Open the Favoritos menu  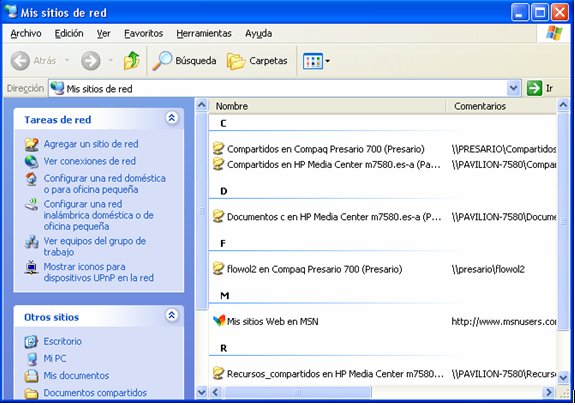[x=143, y=33]
